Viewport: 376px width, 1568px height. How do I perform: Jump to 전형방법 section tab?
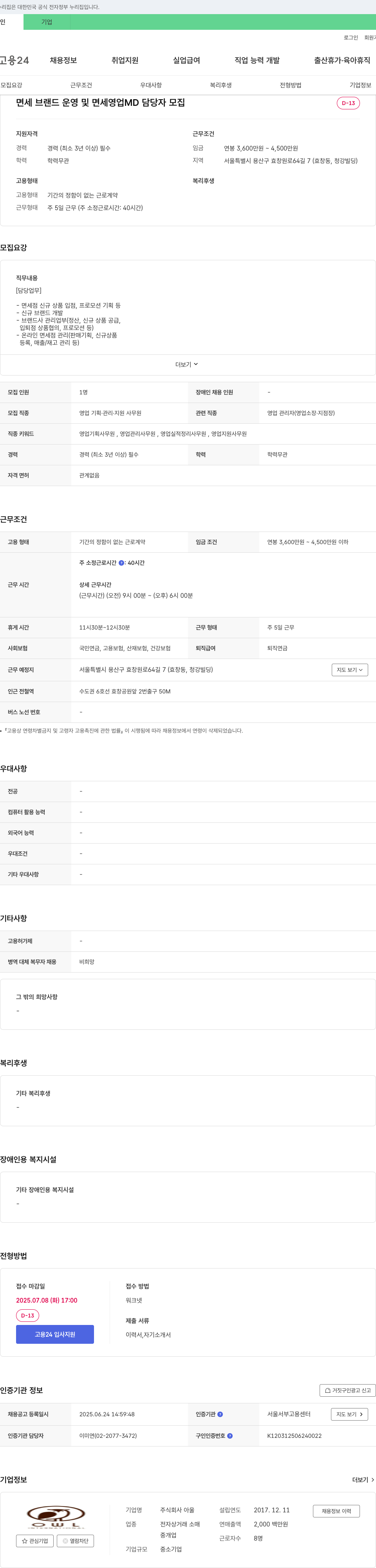(x=290, y=85)
